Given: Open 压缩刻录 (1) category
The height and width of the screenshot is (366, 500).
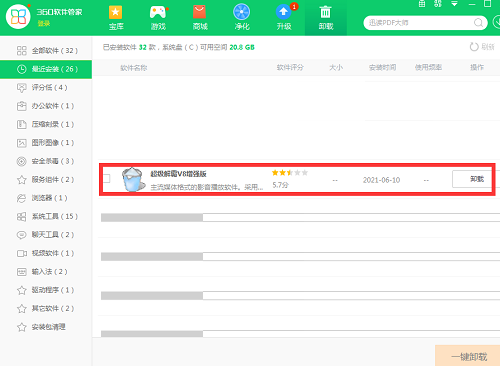Looking at the screenshot, I should [x=46, y=124].
